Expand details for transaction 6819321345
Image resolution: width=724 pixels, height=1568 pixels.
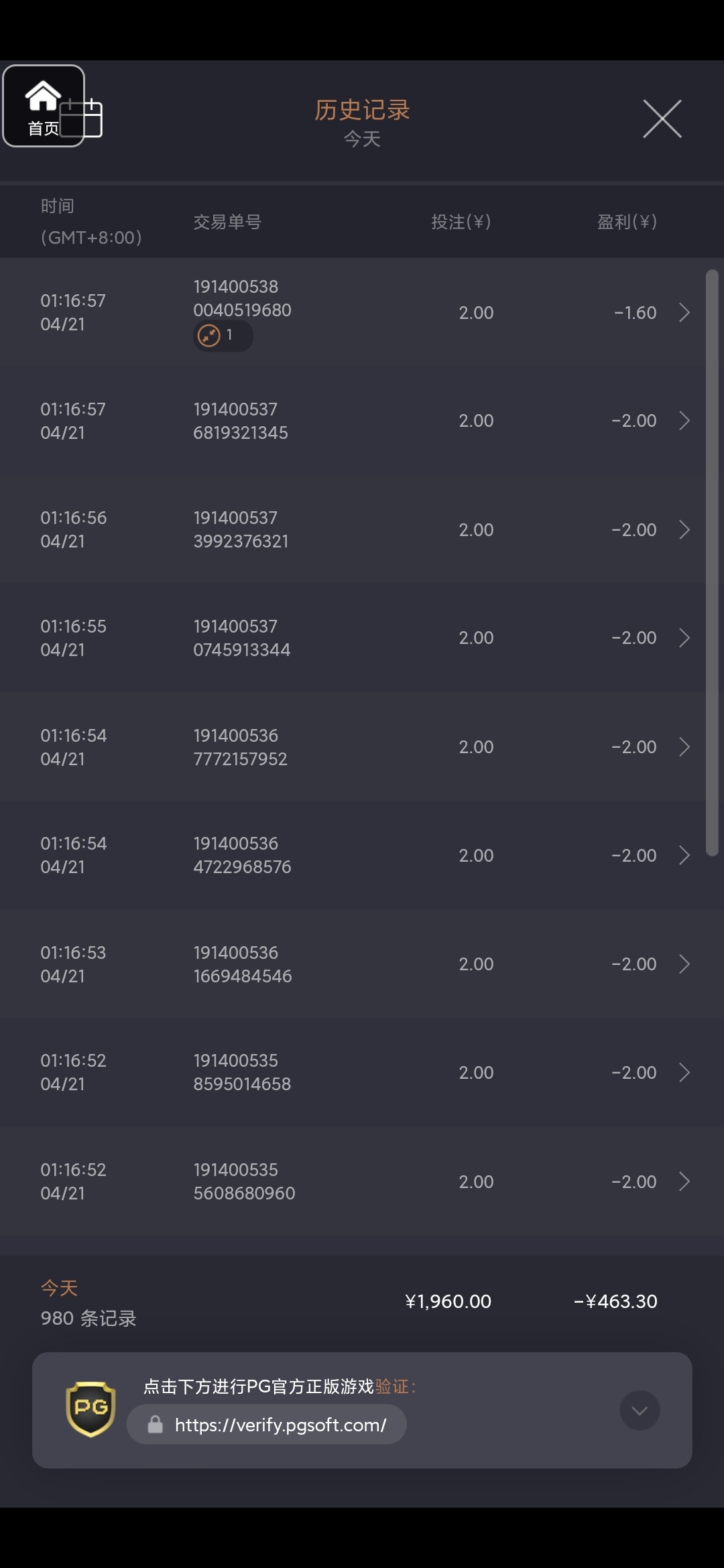point(684,421)
